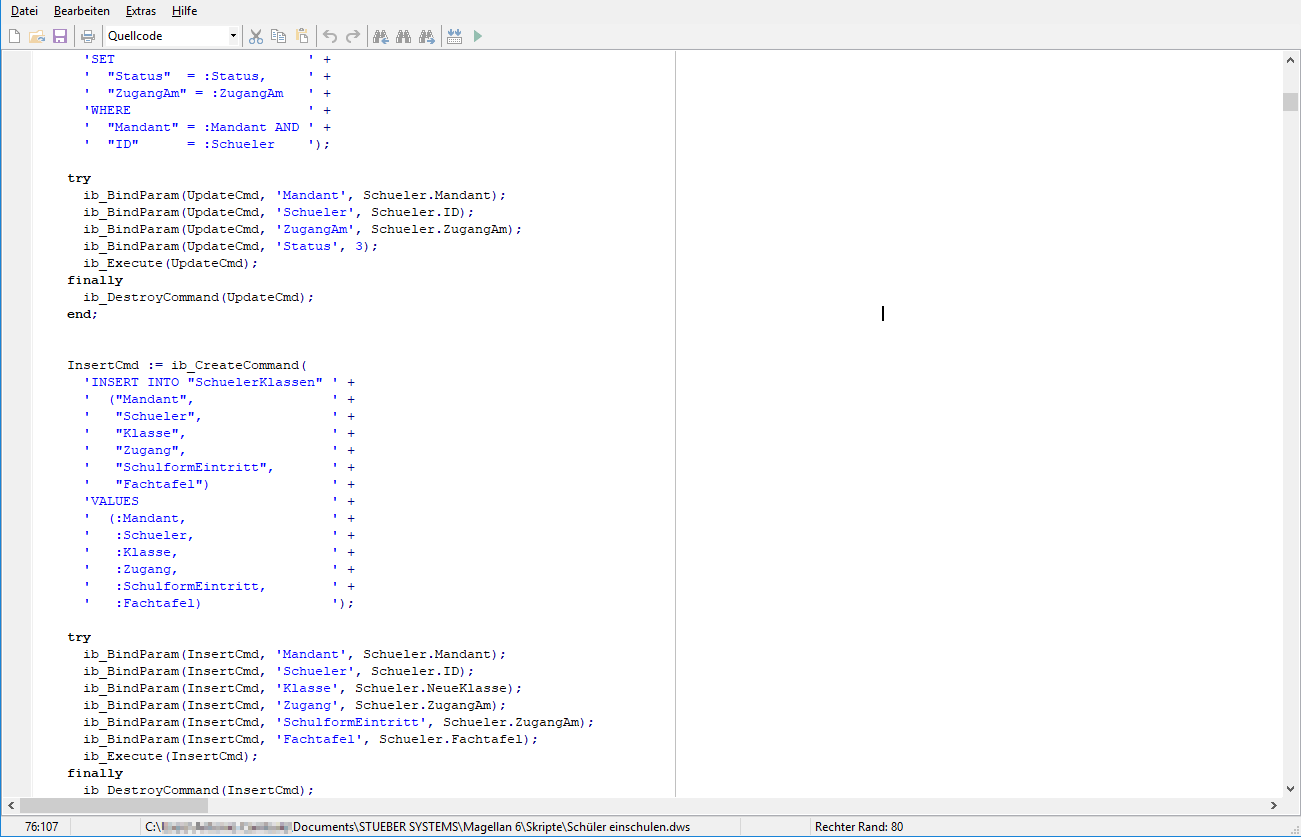
Task: Create a new script file
Action: click(x=14, y=36)
